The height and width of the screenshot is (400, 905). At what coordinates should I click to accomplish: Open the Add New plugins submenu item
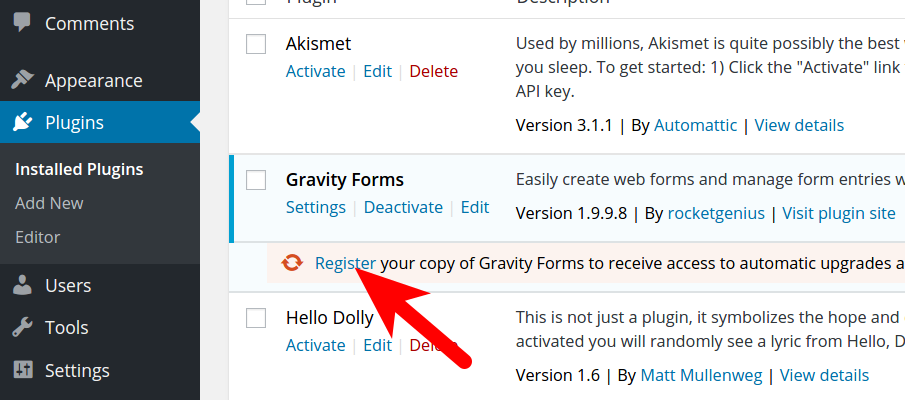point(49,203)
